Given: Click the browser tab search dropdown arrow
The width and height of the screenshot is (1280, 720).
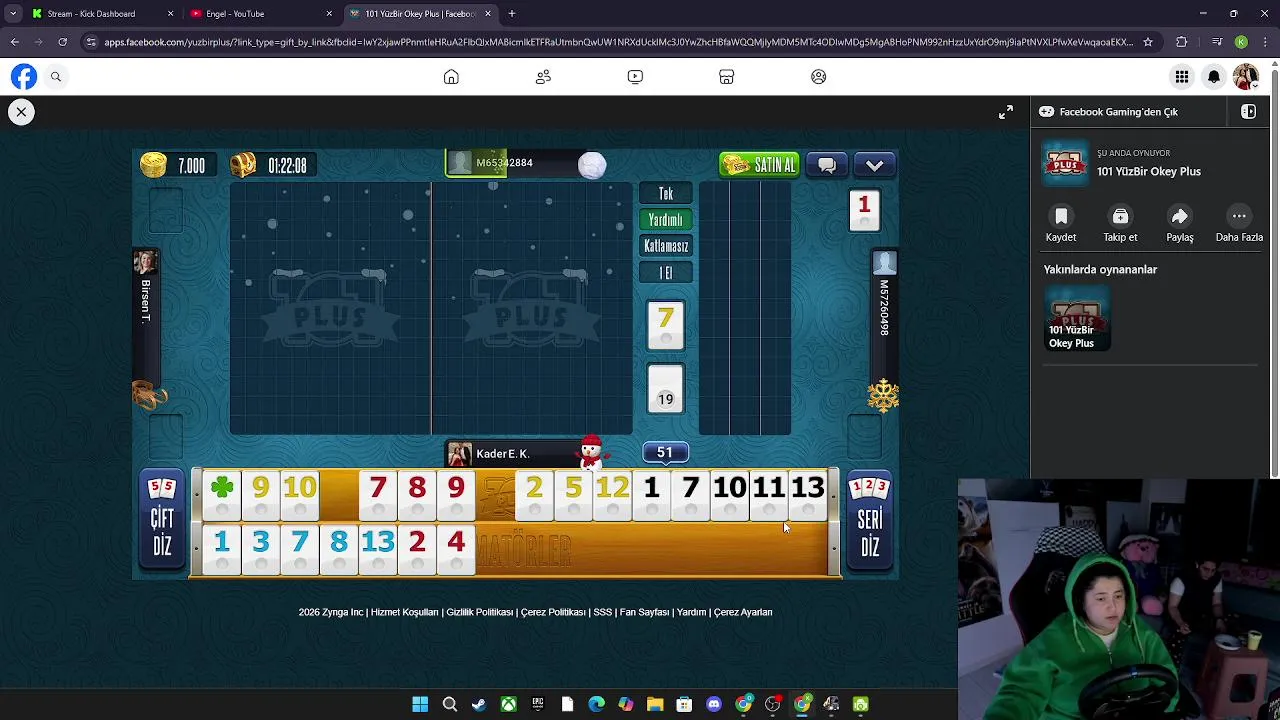Looking at the screenshot, I should tap(13, 14).
